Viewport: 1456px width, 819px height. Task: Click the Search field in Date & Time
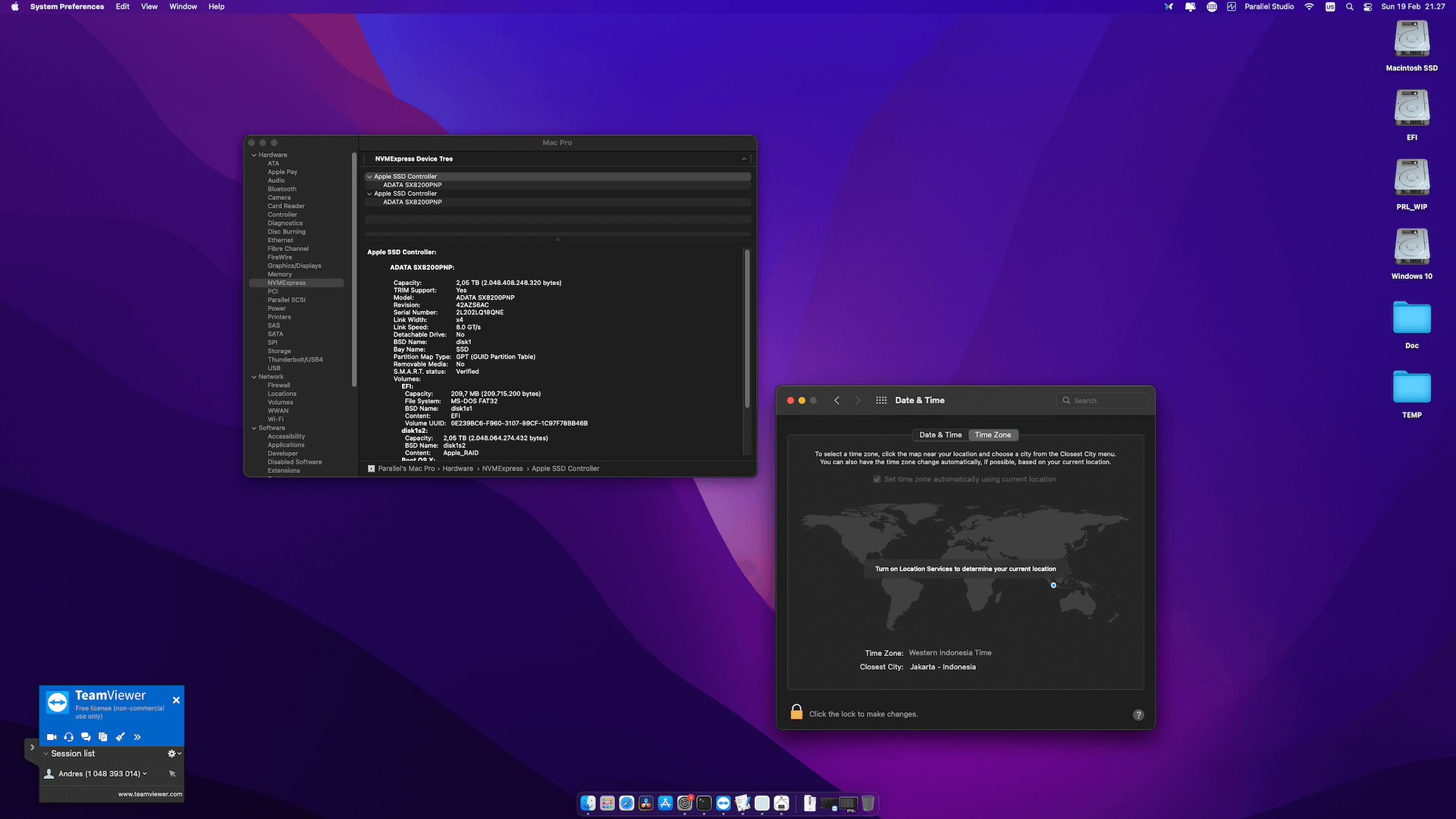[1102, 400]
